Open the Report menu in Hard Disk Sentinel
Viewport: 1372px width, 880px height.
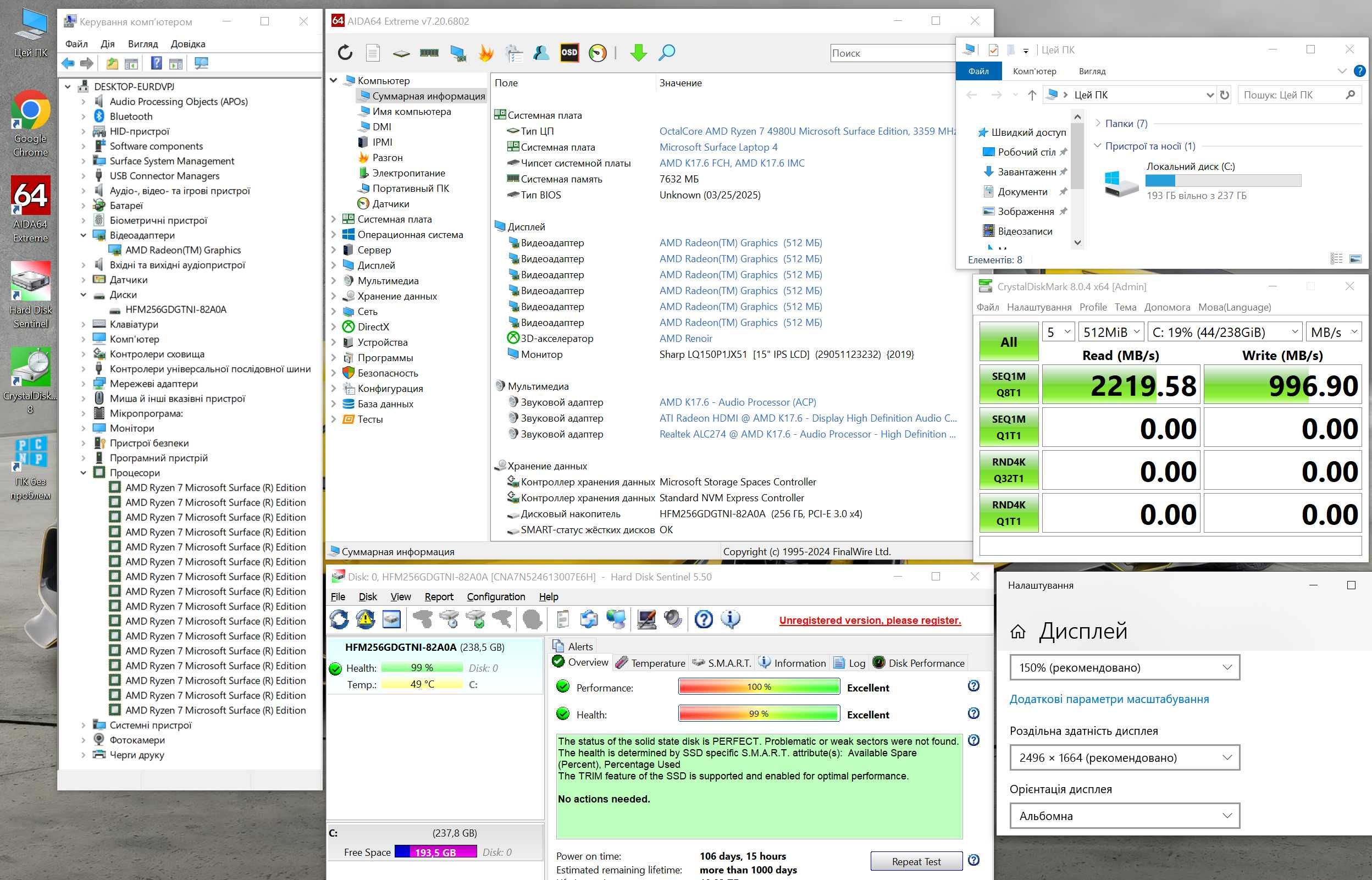pos(439,596)
